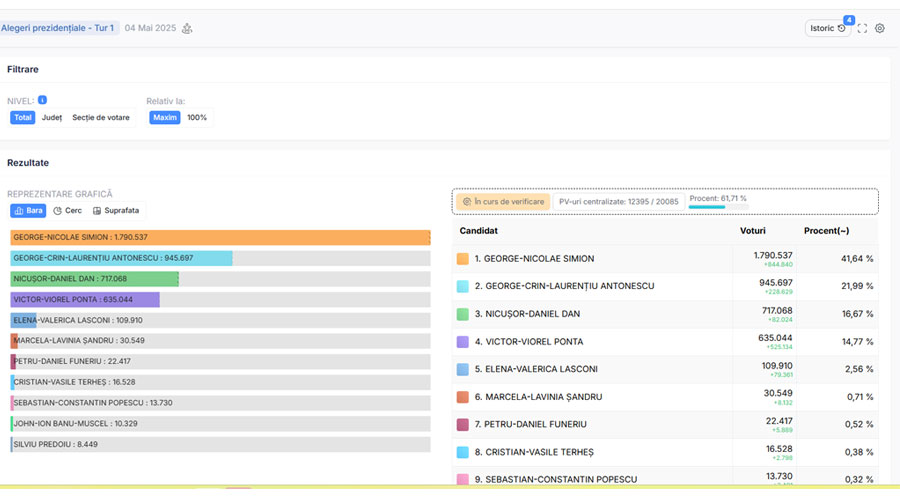Viewport: 900px width, 500px height.
Task: Click the fullscreen expand icon
Action: point(863,28)
